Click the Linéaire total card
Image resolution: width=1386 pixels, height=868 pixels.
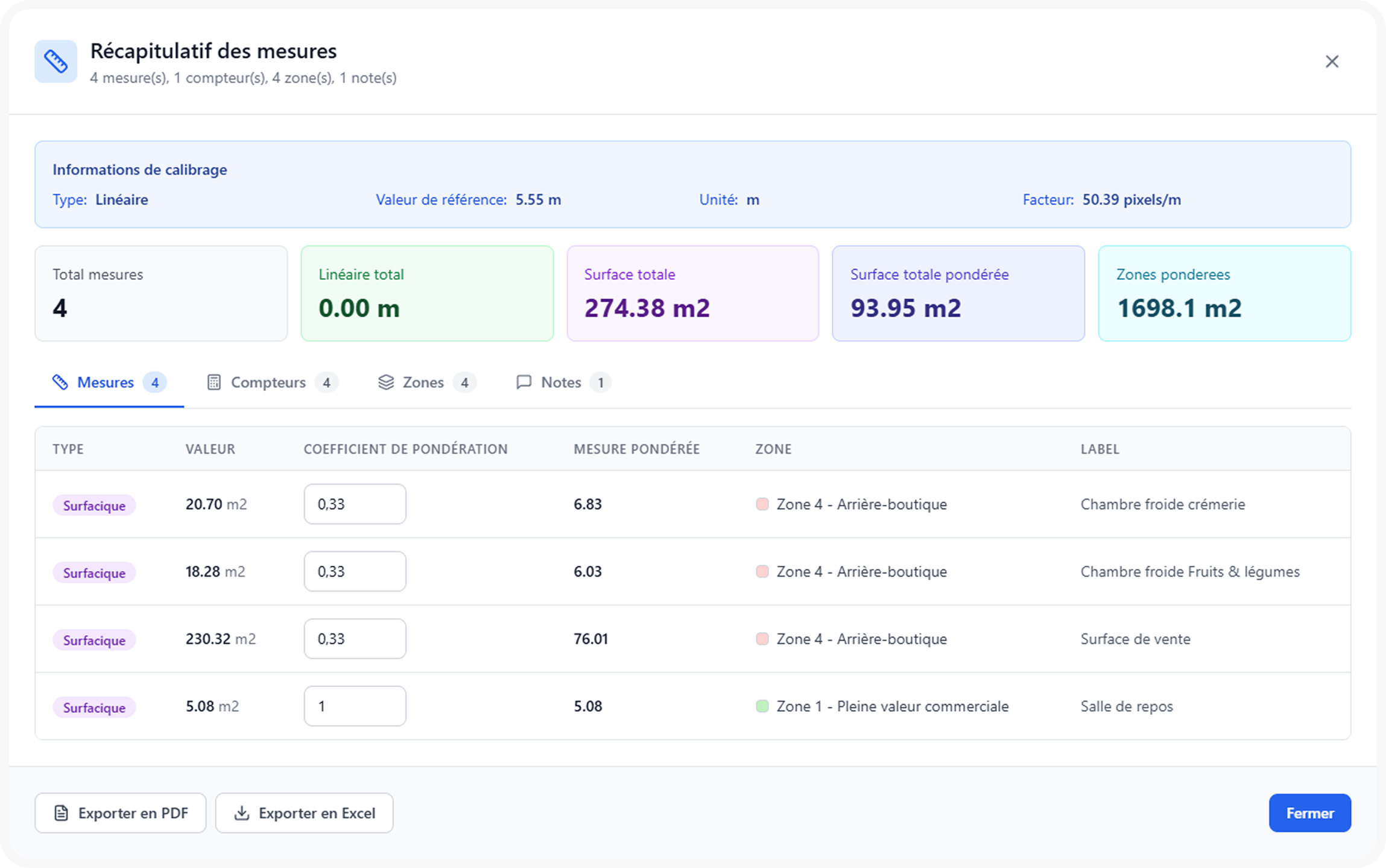[x=427, y=293]
